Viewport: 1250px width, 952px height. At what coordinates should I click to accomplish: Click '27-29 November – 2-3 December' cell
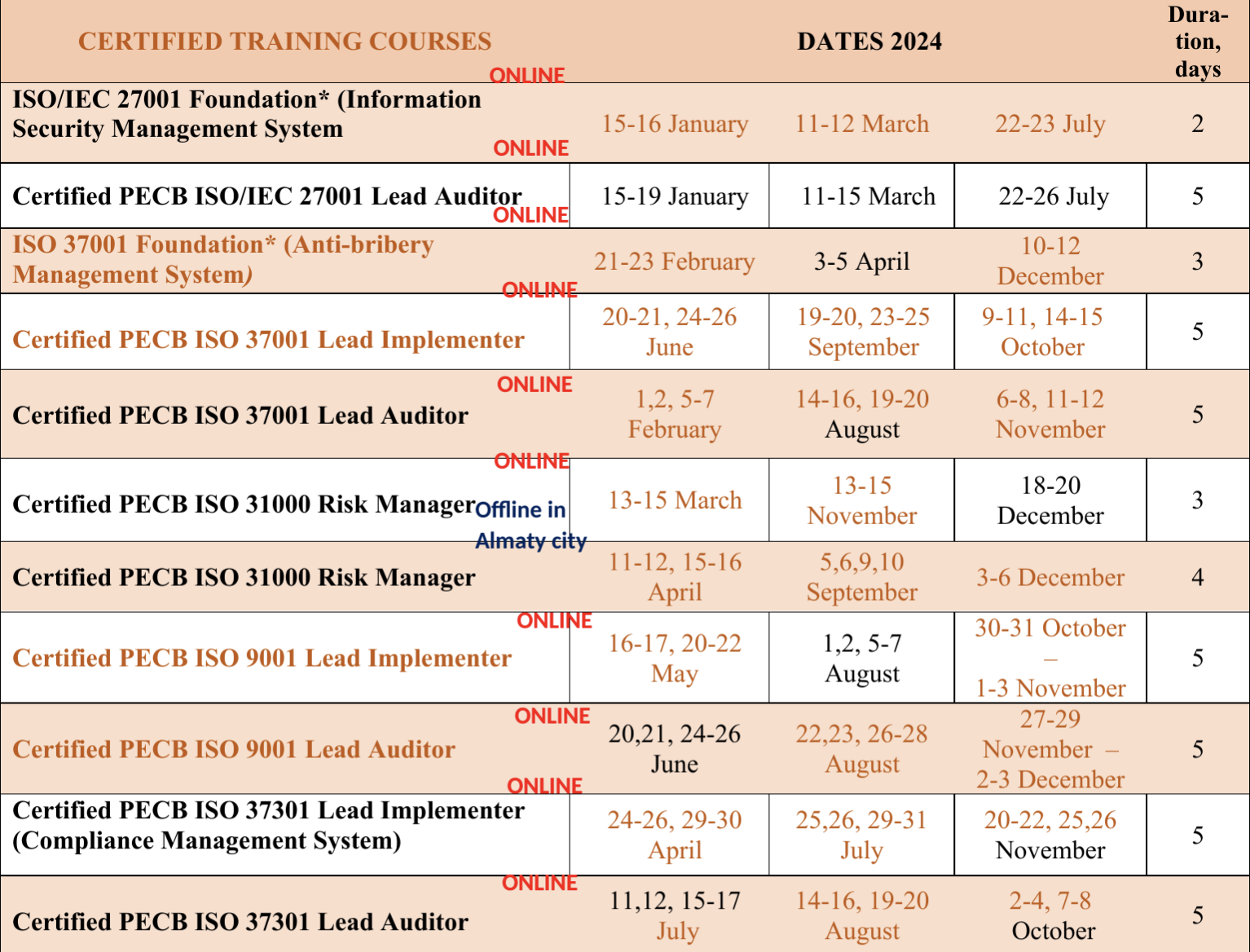pyautogui.click(x=1050, y=749)
